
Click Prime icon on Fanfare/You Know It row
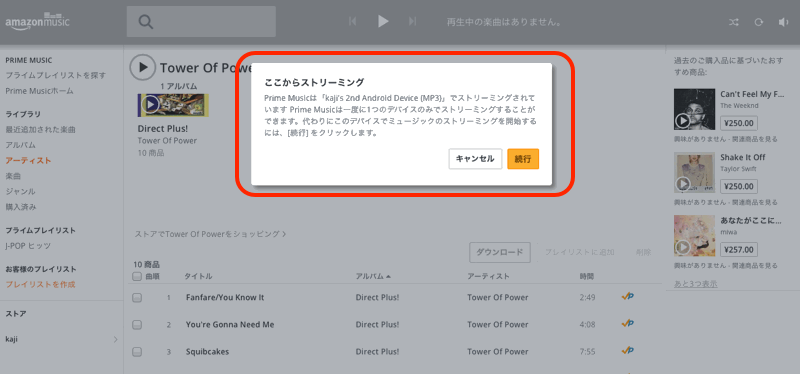tap(628, 296)
